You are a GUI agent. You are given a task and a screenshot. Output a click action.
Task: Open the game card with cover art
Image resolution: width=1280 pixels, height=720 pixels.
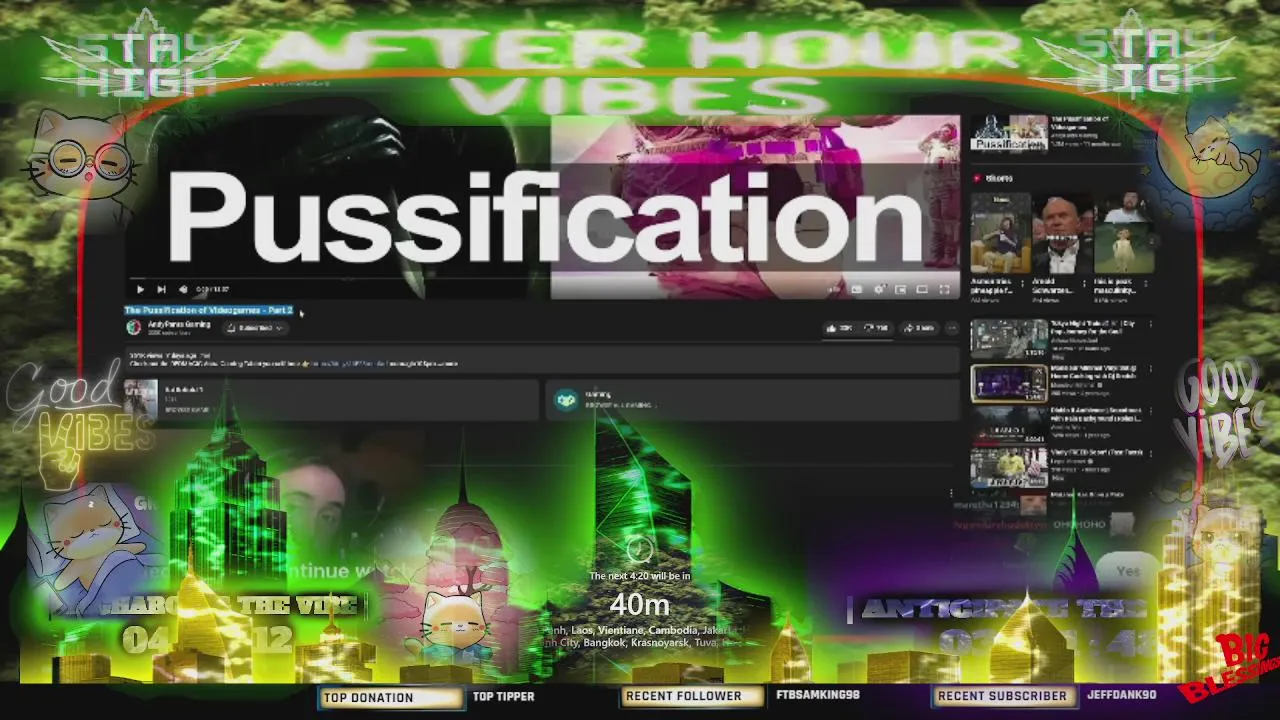(x=330, y=399)
